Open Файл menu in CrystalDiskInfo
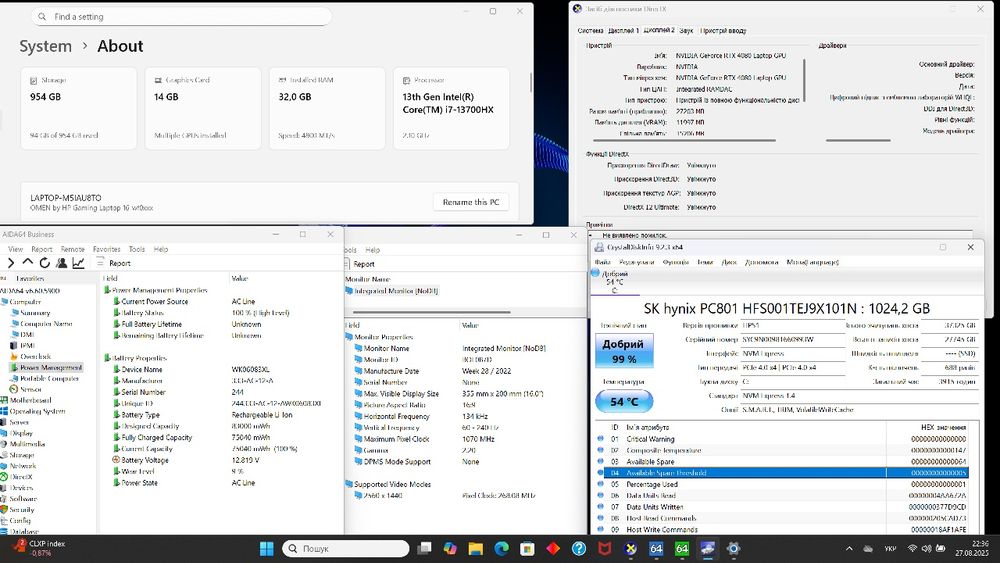The width and height of the screenshot is (1000, 563). (602, 262)
